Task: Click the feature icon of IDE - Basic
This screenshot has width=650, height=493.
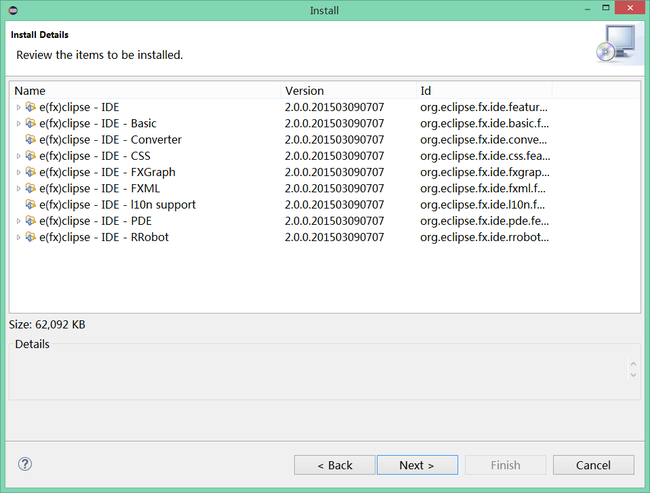Action: point(30,123)
